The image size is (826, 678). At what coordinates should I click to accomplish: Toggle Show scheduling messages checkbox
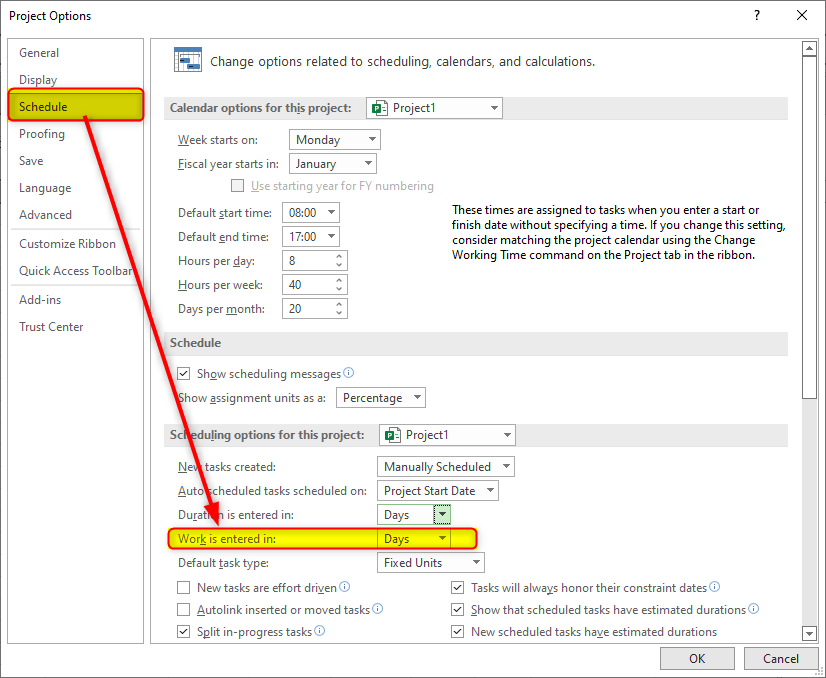click(183, 374)
